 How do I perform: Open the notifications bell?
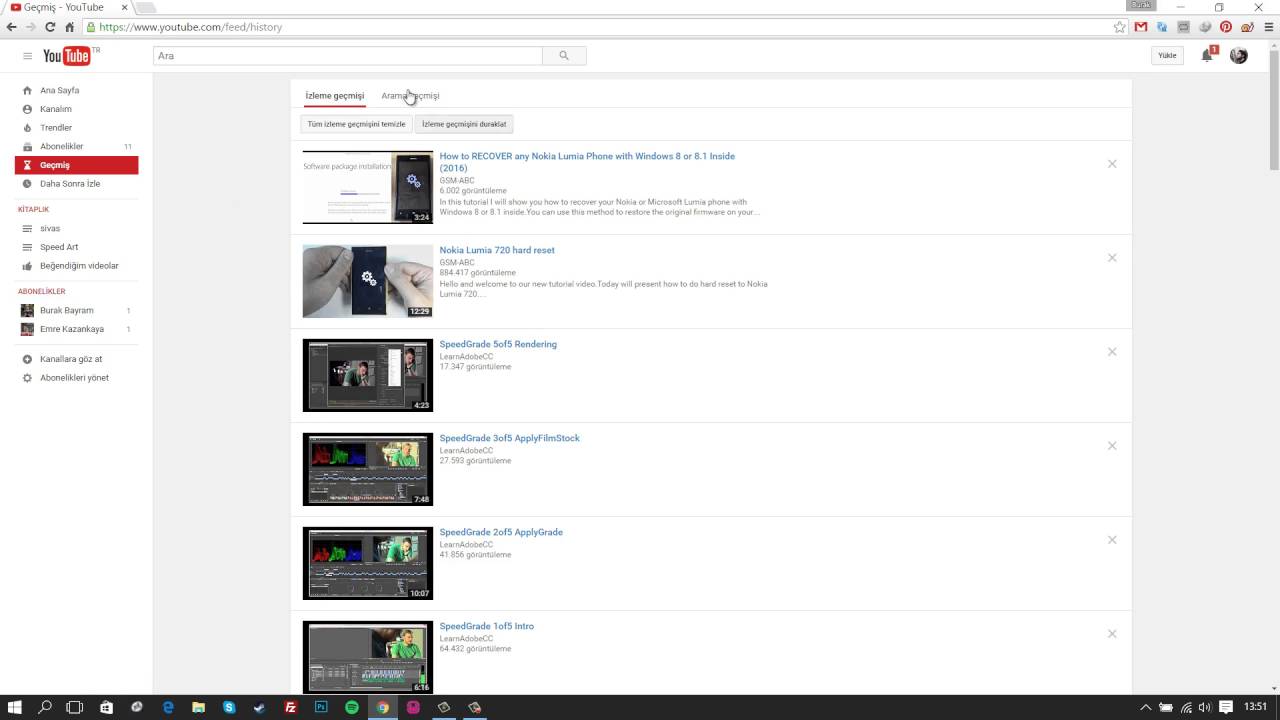click(1207, 56)
